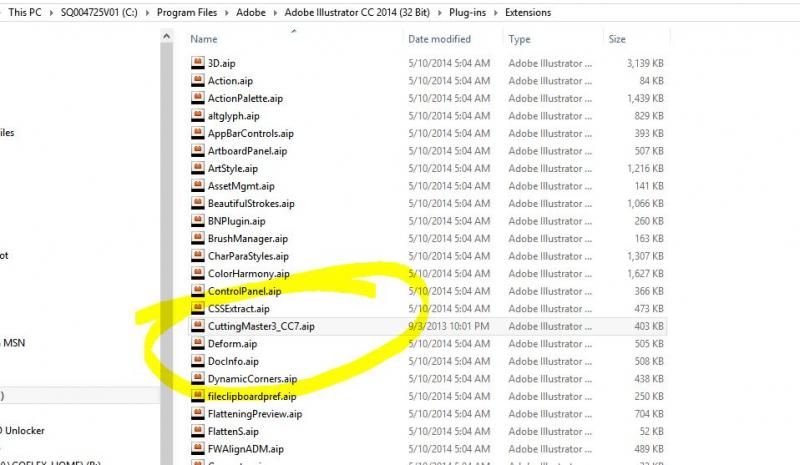Select the ColorHarmony.aip file icon
Image resolution: width=800 pixels, height=465 pixels.
pos(197,273)
